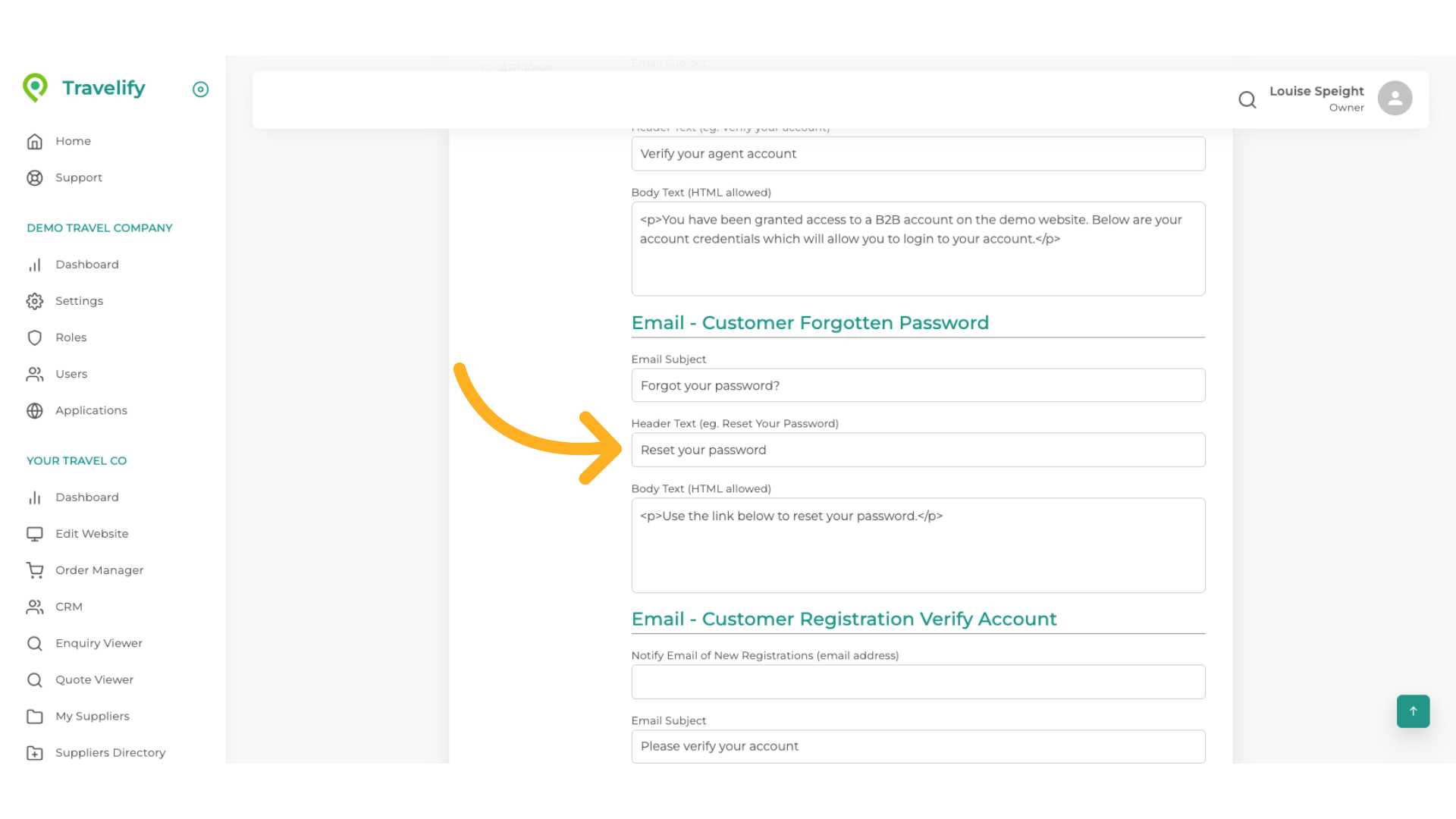The height and width of the screenshot is (819, 1456).
Task: Click the forgotten password Body Text area
Action: tap(918, 545)
